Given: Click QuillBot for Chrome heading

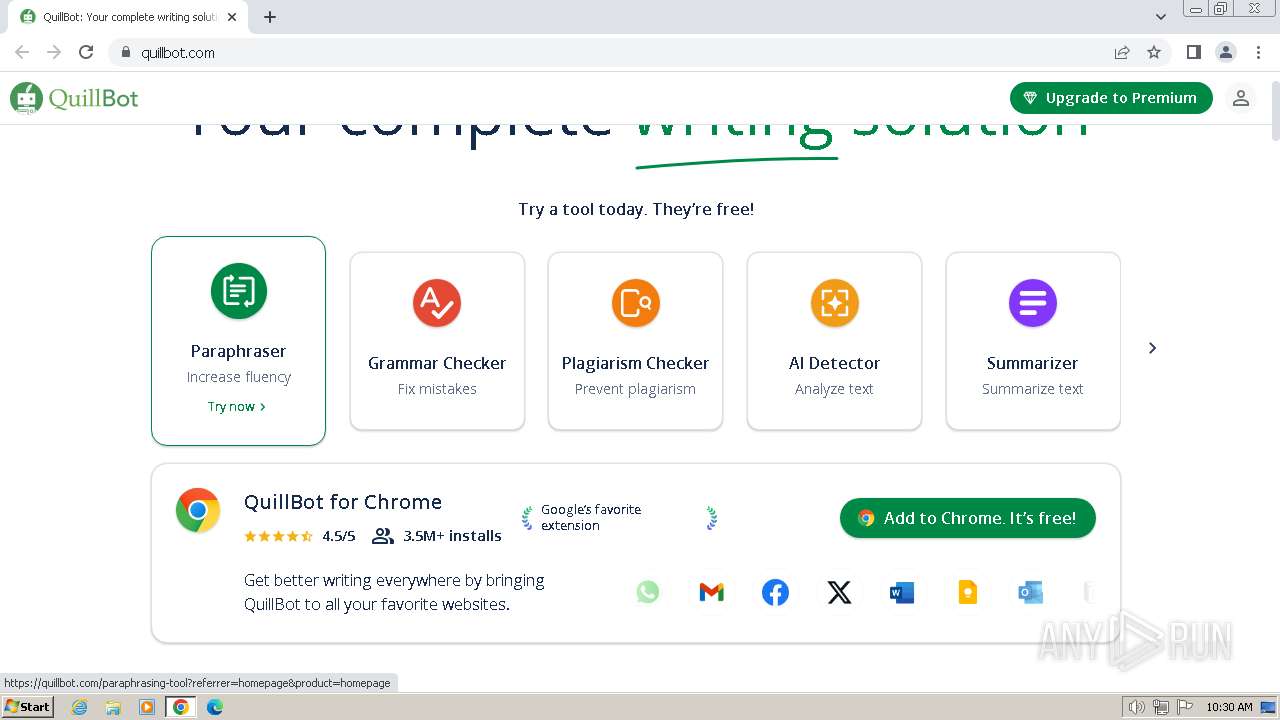Looking at the screenshot, I should click(343, 502).
